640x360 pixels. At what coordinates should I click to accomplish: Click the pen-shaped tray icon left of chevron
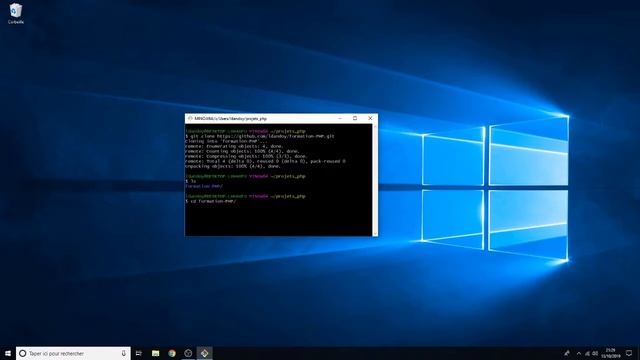pyautogui.click(x=567, y=353)
